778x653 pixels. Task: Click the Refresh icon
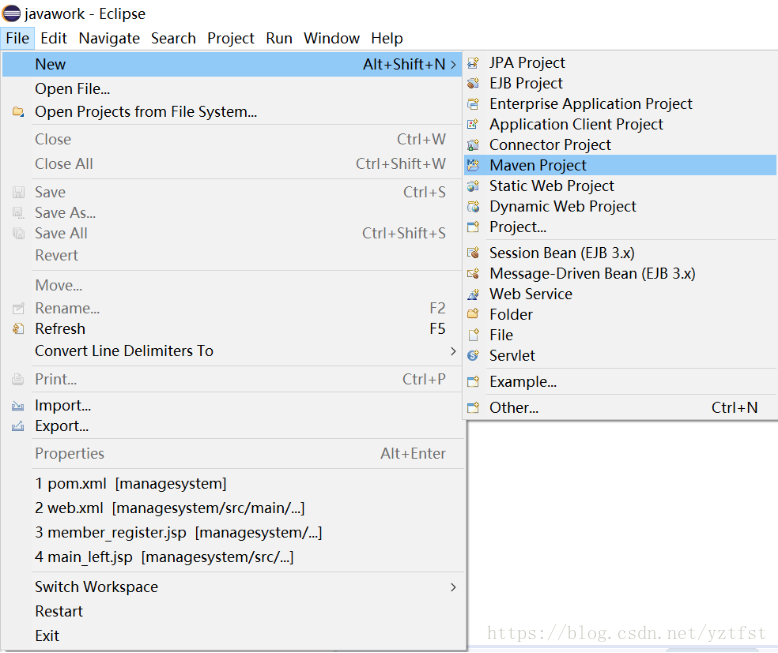18,328
